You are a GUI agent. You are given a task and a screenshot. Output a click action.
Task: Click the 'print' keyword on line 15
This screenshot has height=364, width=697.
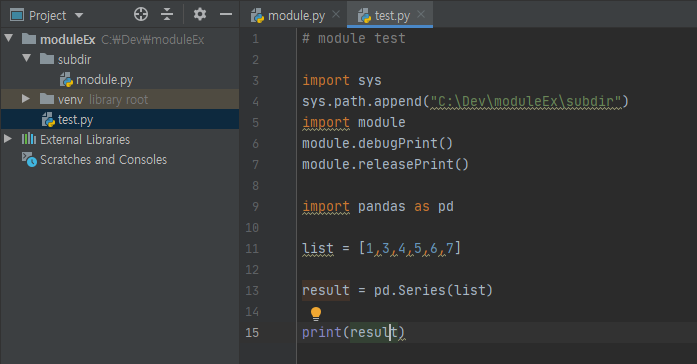click(322, 332)
